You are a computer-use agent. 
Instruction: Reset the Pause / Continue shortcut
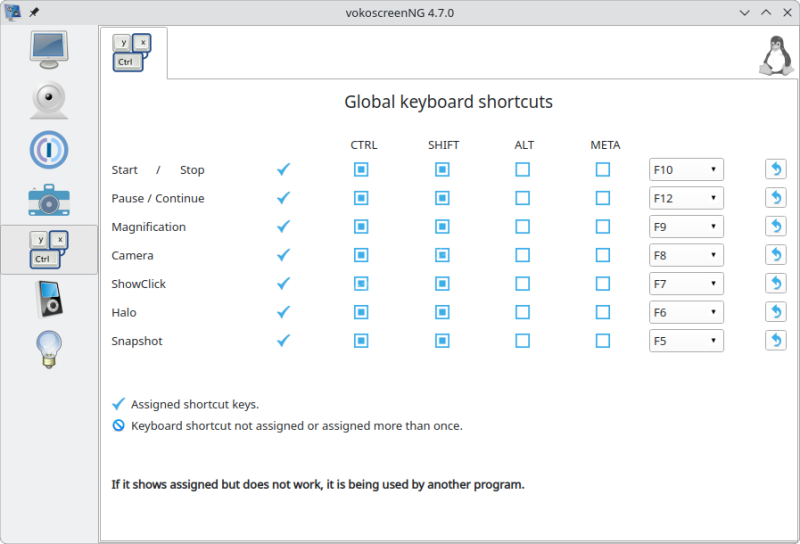(x=776, y=198)
